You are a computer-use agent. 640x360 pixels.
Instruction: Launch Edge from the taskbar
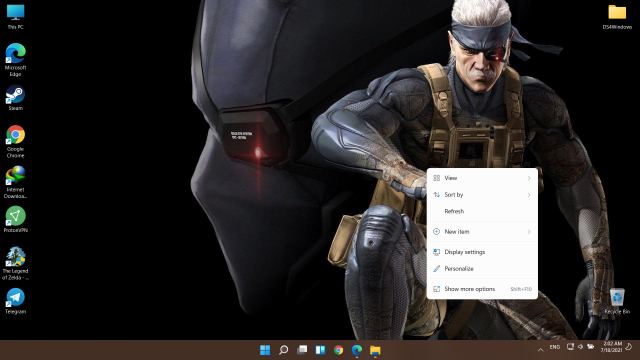point(357,350)
